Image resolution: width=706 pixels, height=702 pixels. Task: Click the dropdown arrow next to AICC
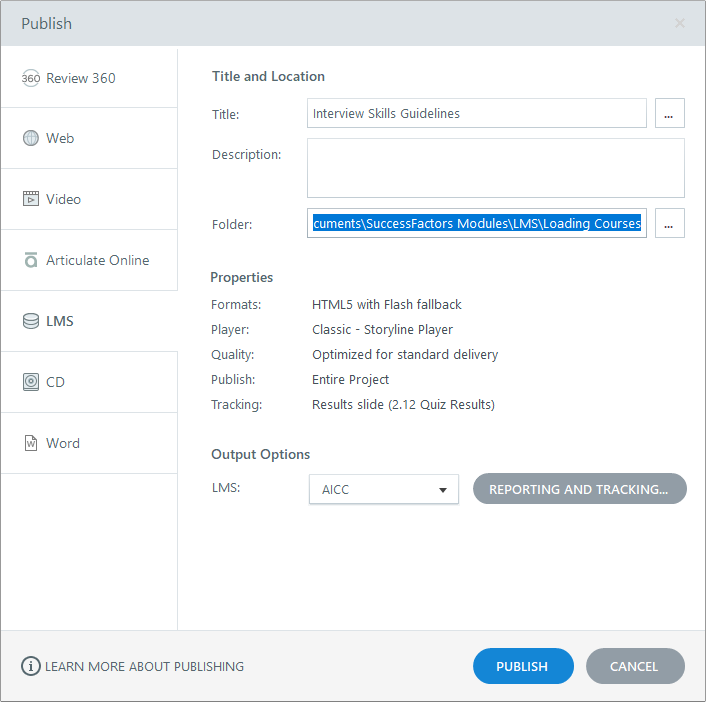442,490
